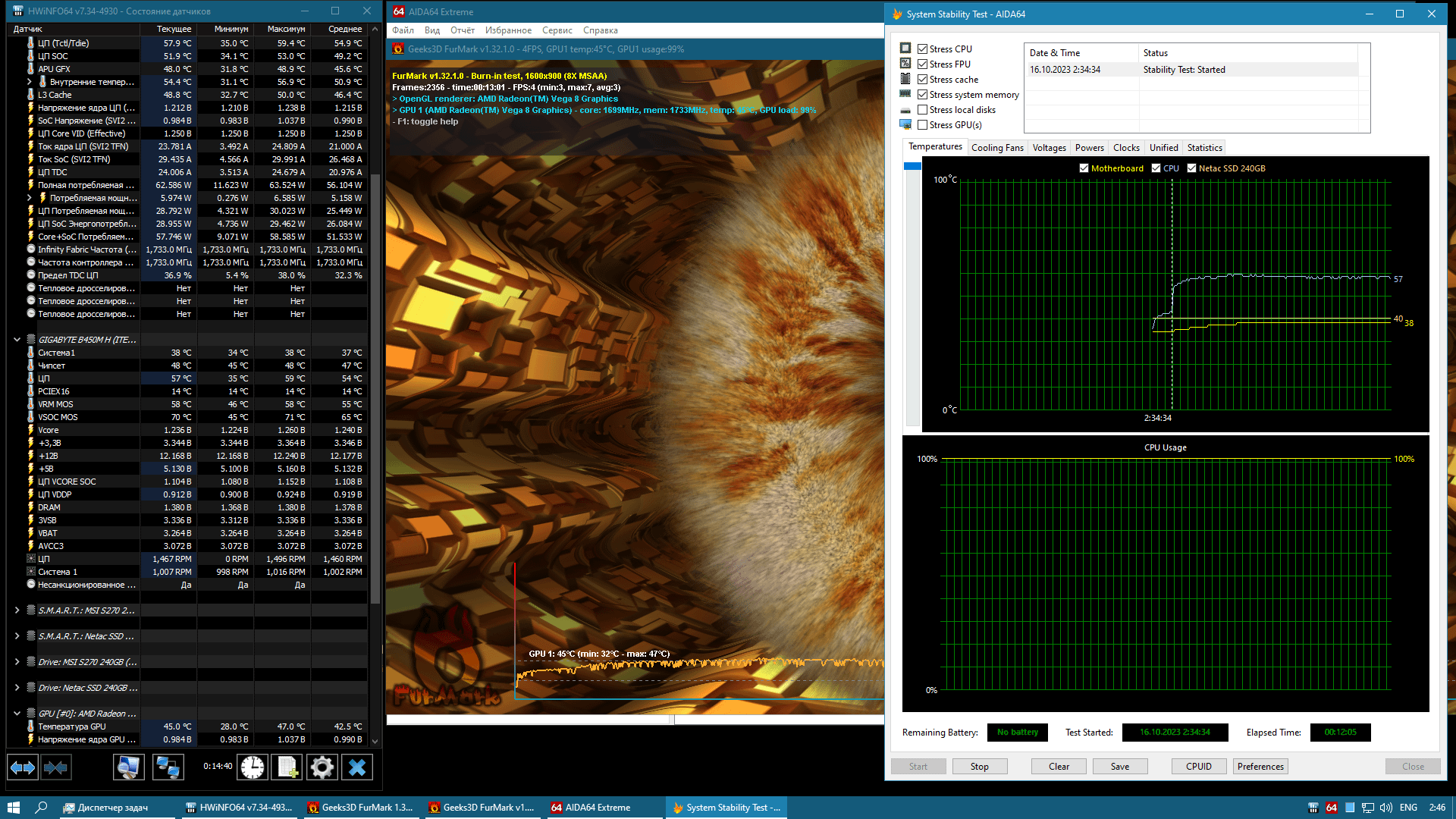Open the Справка menu
The width and height of the screenshot is (1456, 819).
601,30
